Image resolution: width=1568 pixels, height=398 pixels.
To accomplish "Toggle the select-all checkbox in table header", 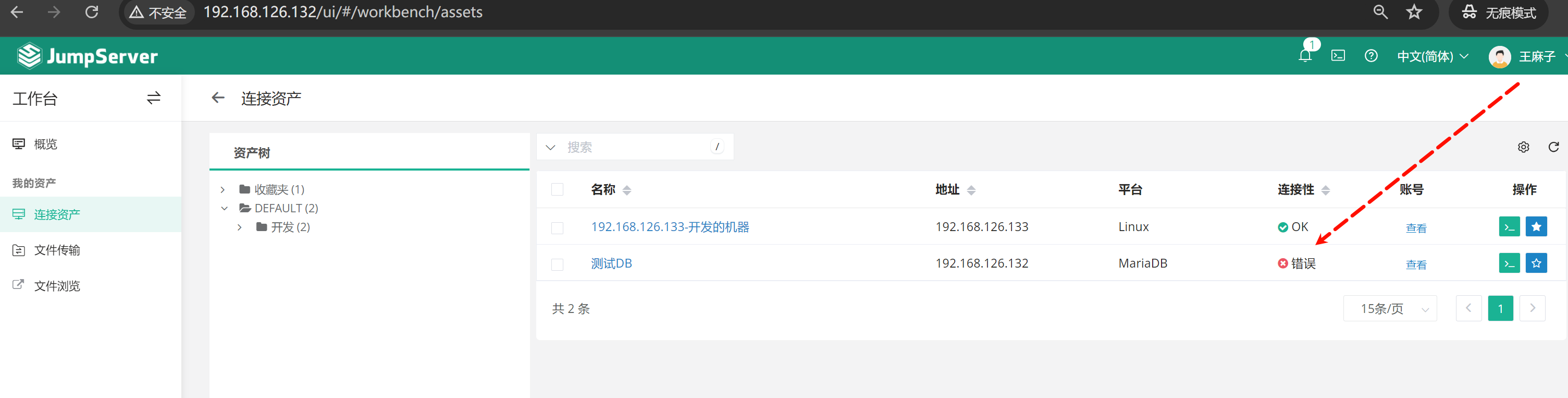I will pyautogui.click(x=557, y=189).
